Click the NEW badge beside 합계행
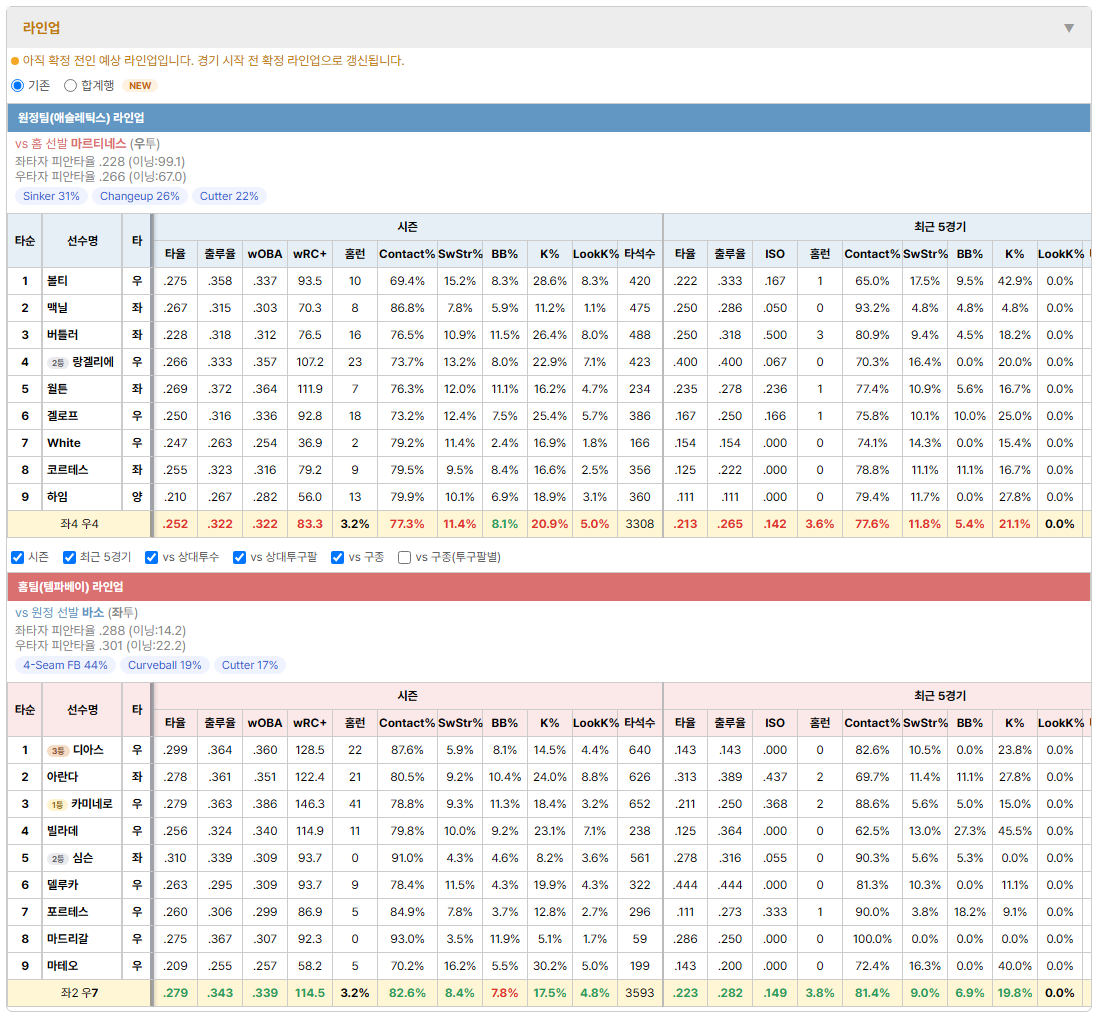This screenshot has height=1018, width=1098. (x=140, y=85)
